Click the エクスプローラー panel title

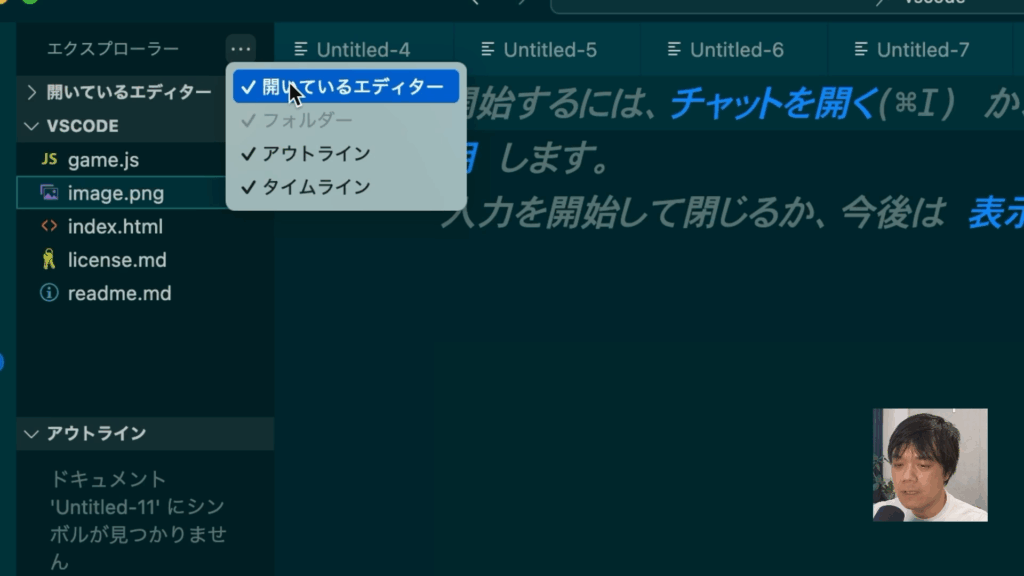point(113,49)
